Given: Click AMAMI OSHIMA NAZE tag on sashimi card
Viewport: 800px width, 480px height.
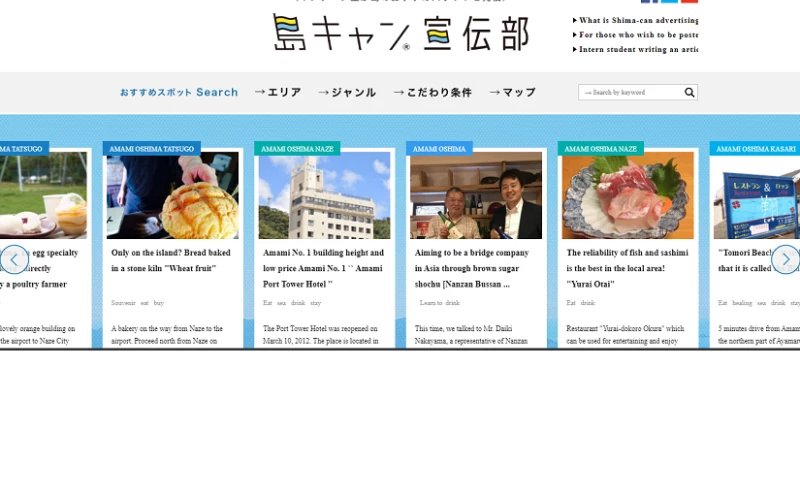Looking at the screenshot, I should (x=601, y=148).
